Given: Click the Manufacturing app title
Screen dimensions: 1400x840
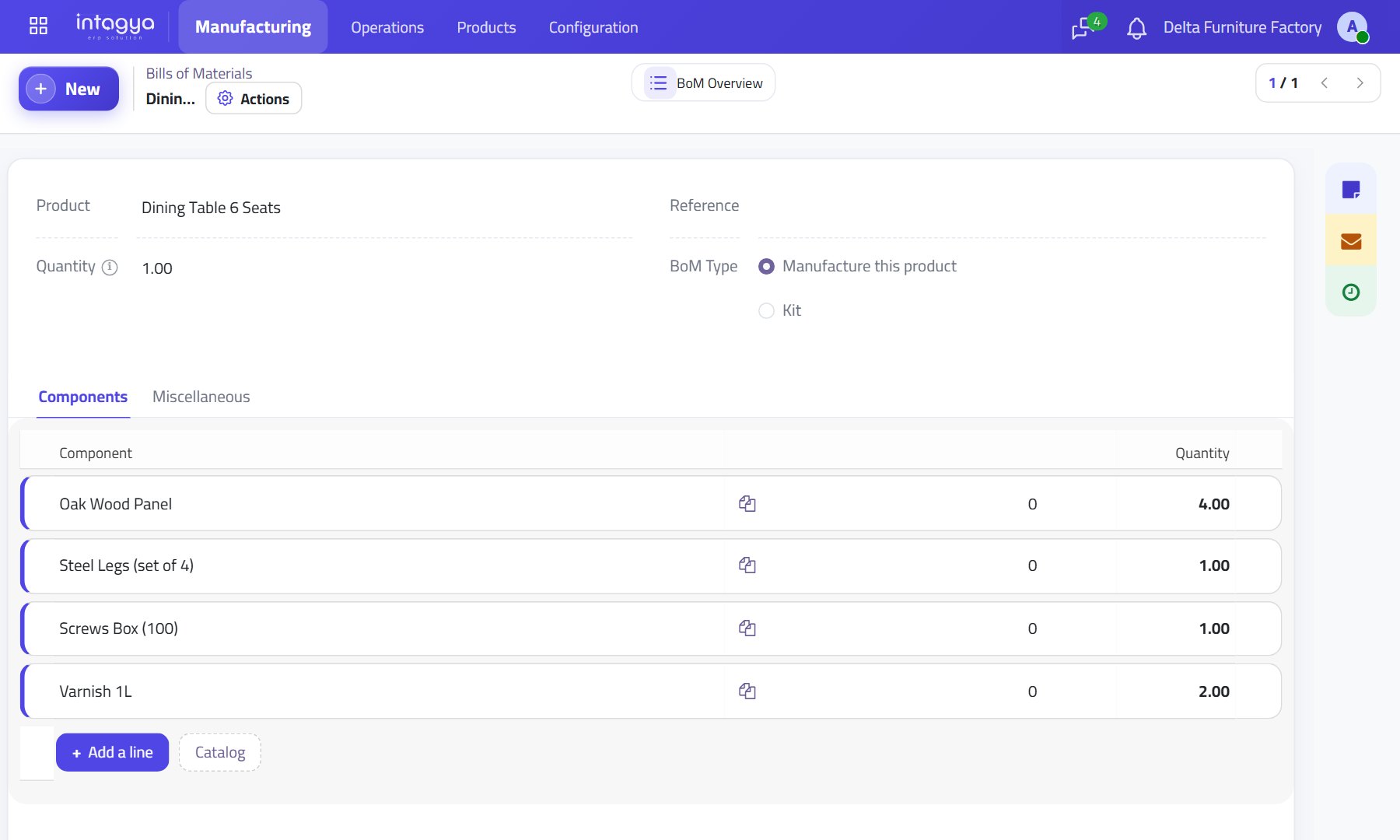Looking at the screenshot, I should coord(253,26).
